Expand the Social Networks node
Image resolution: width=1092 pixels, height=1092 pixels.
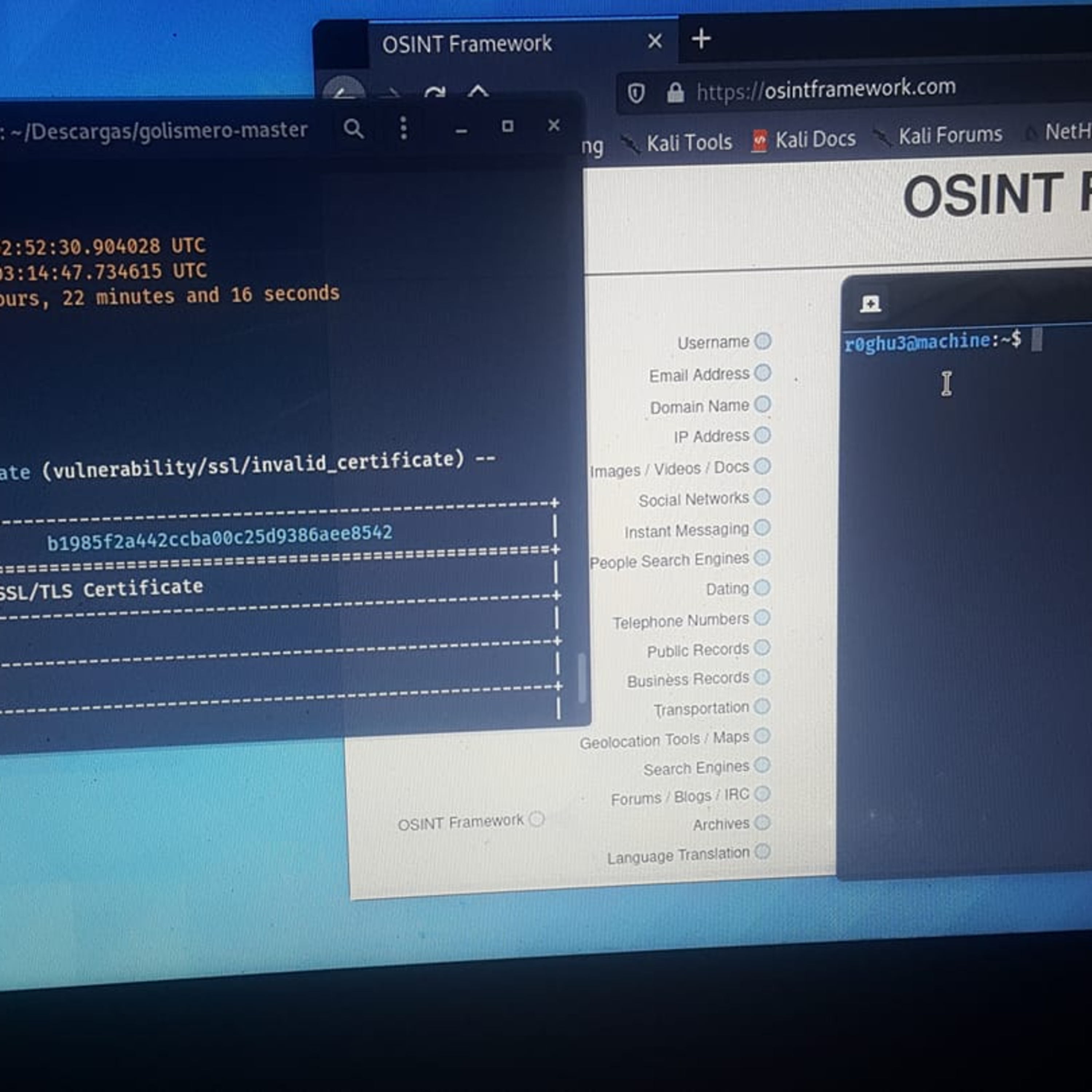tap(763, 497)
